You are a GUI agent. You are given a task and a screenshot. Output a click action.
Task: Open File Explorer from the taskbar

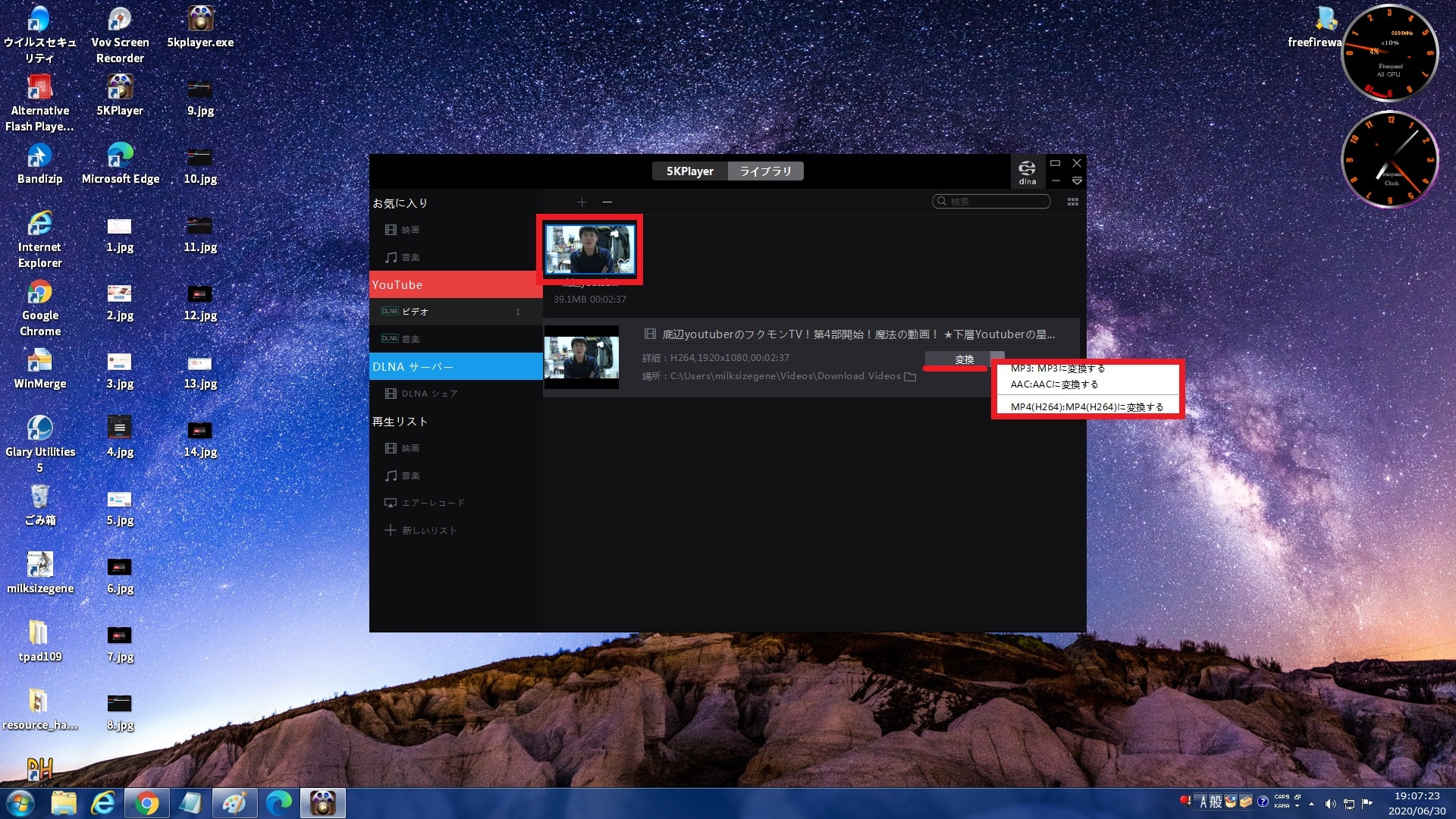point(64,803)
